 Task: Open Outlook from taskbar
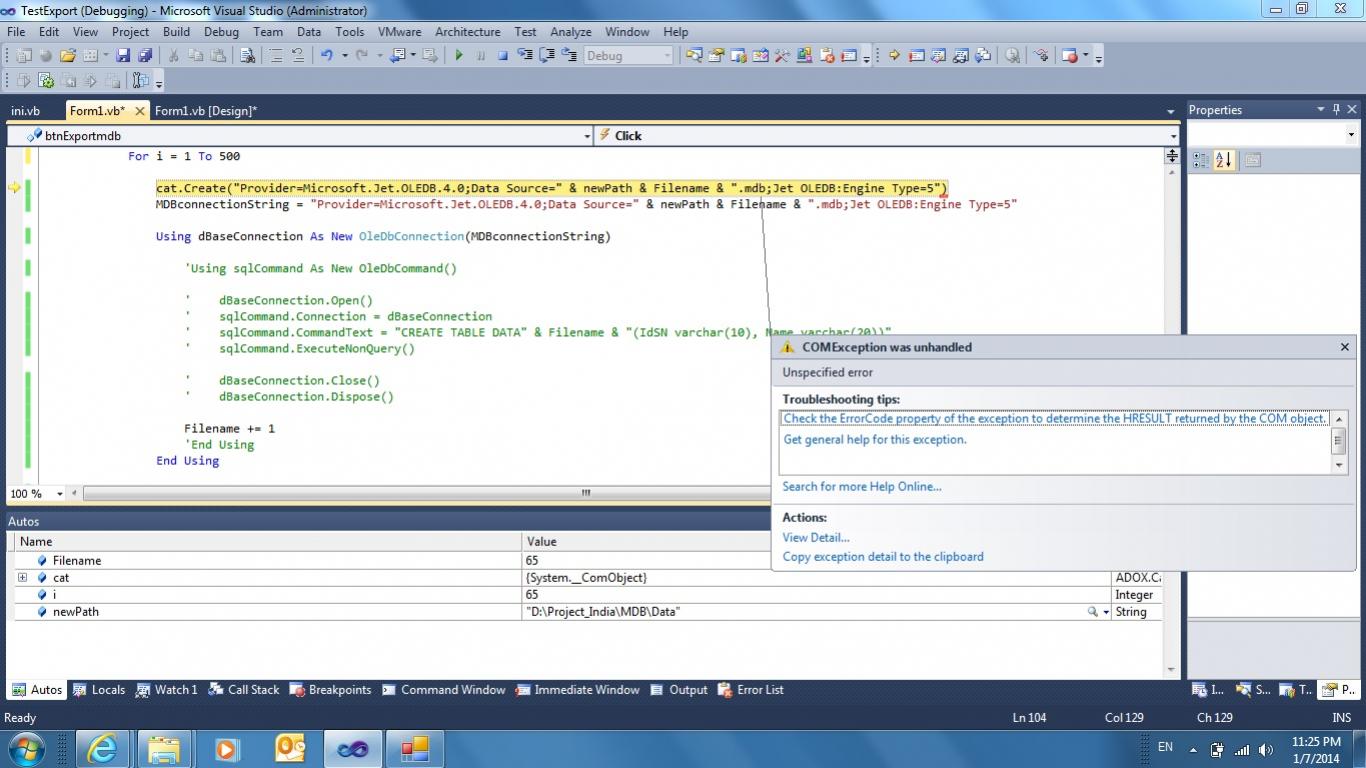[x=290, y=748]
